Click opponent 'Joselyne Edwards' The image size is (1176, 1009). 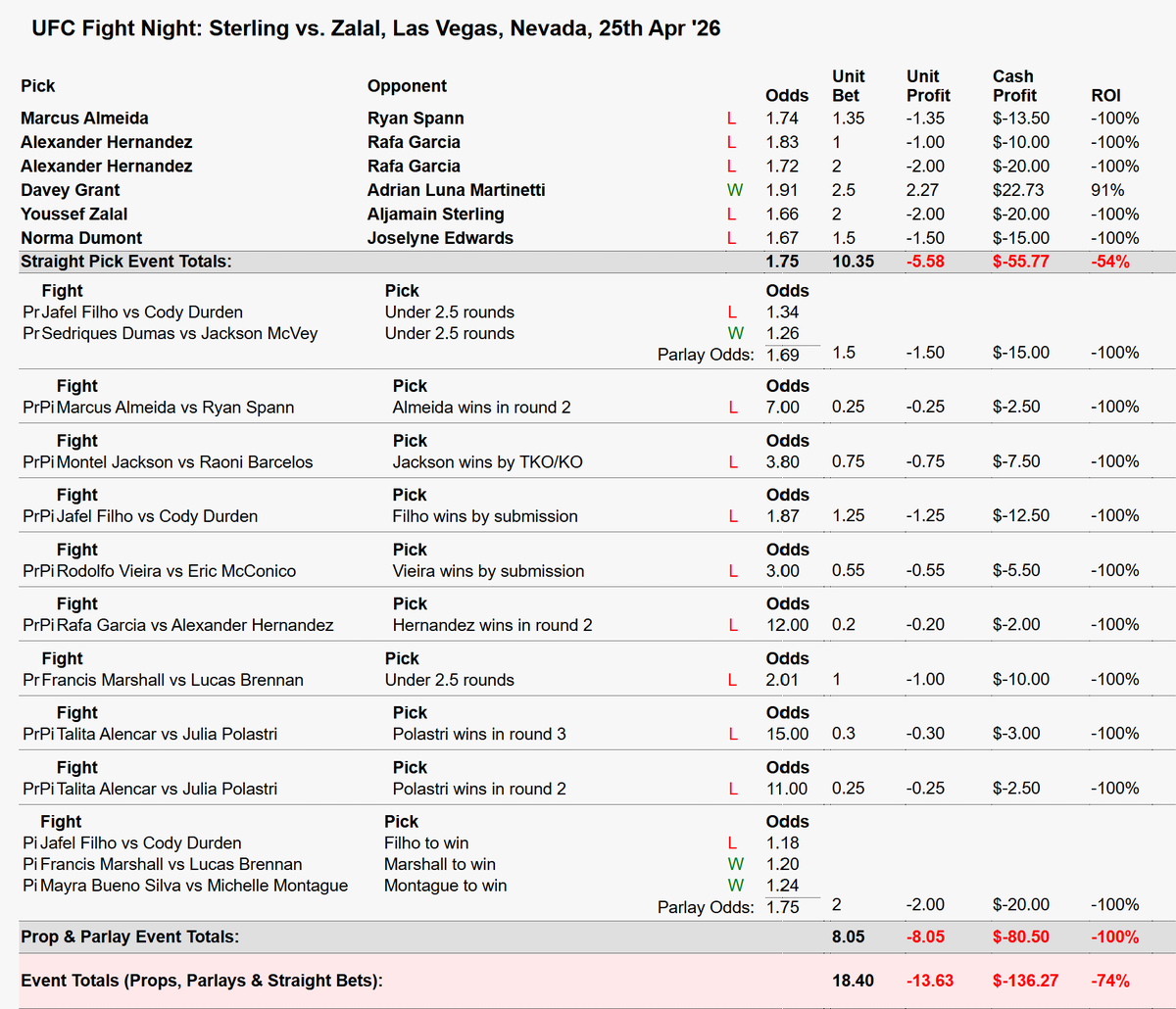440,238
